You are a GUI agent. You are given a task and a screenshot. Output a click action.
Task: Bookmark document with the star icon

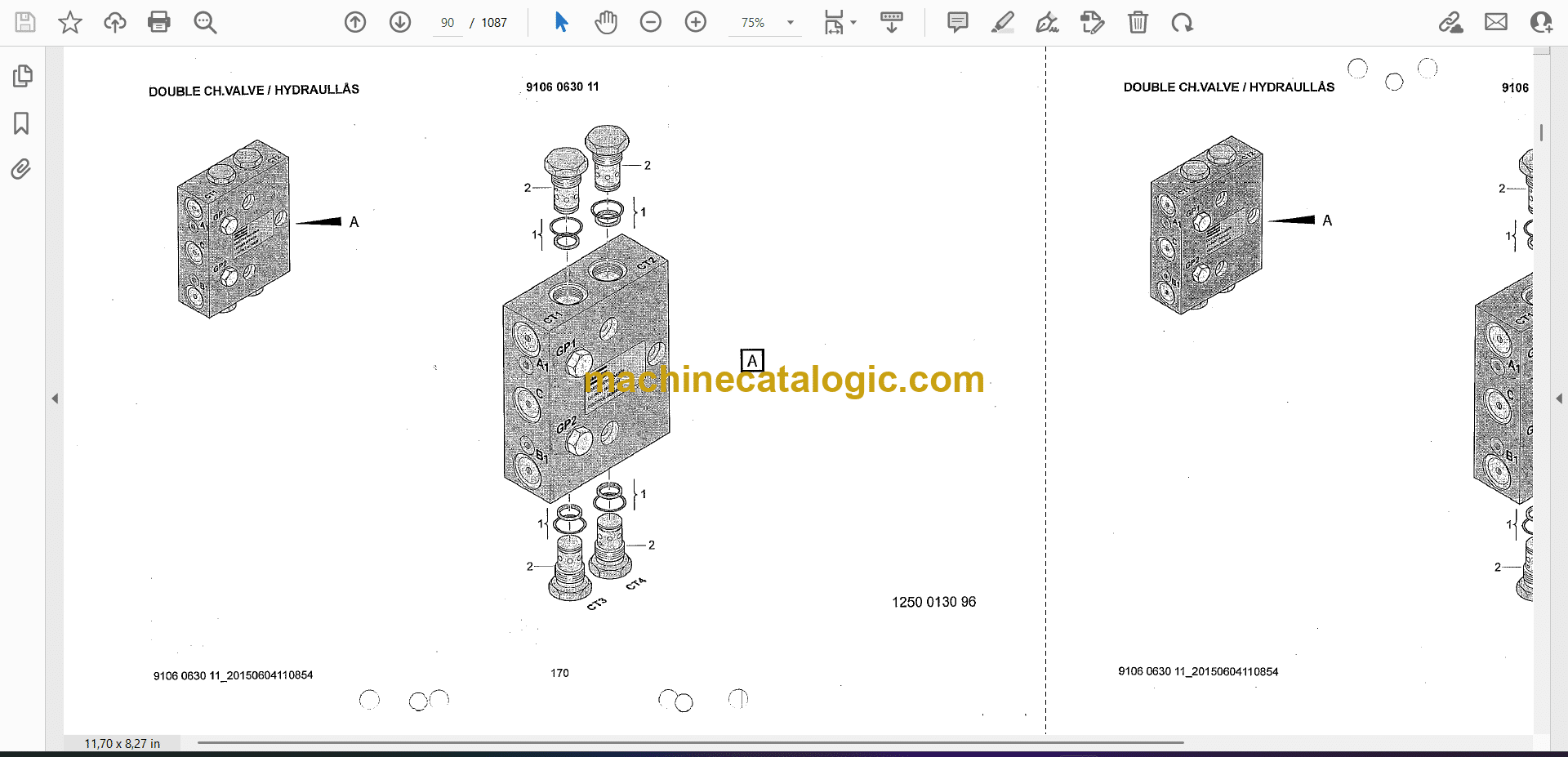[x=70, y=22]
